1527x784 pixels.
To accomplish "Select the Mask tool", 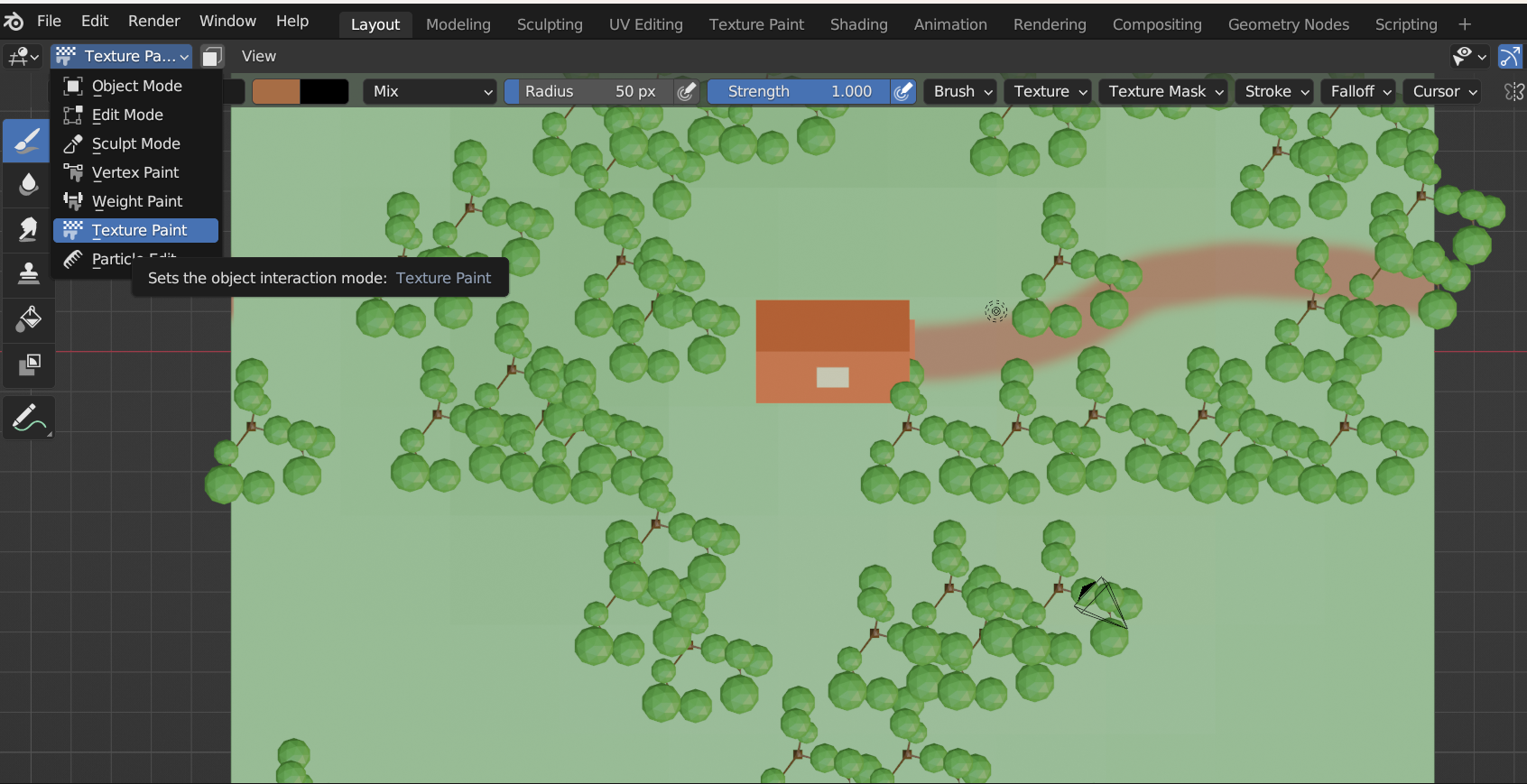I will [27, 364].
